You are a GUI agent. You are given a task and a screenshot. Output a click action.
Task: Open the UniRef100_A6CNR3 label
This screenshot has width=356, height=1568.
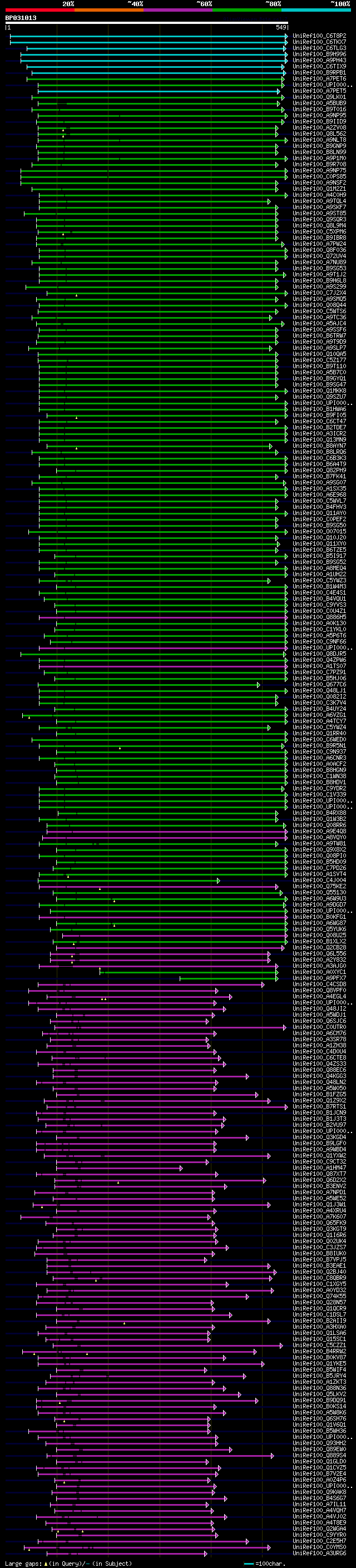[x=319, y=759]
